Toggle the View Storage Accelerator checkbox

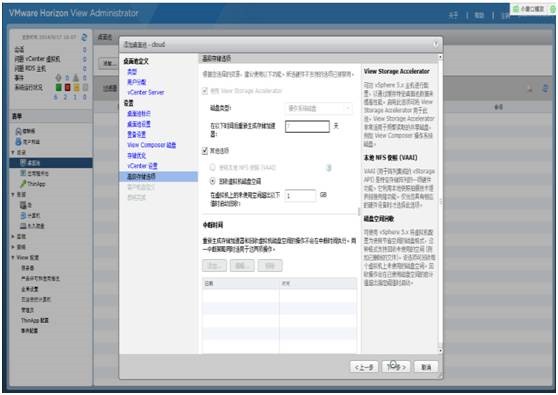(205, 91)
